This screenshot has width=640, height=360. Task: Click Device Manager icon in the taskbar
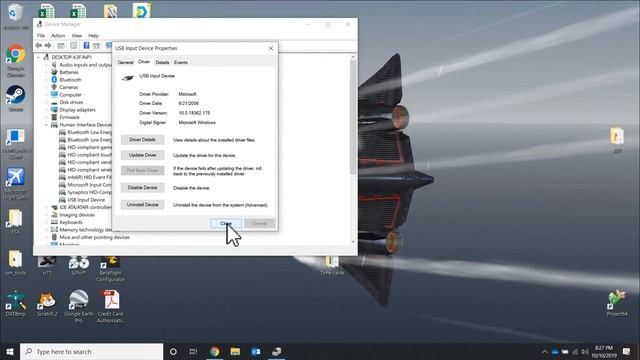276,351
